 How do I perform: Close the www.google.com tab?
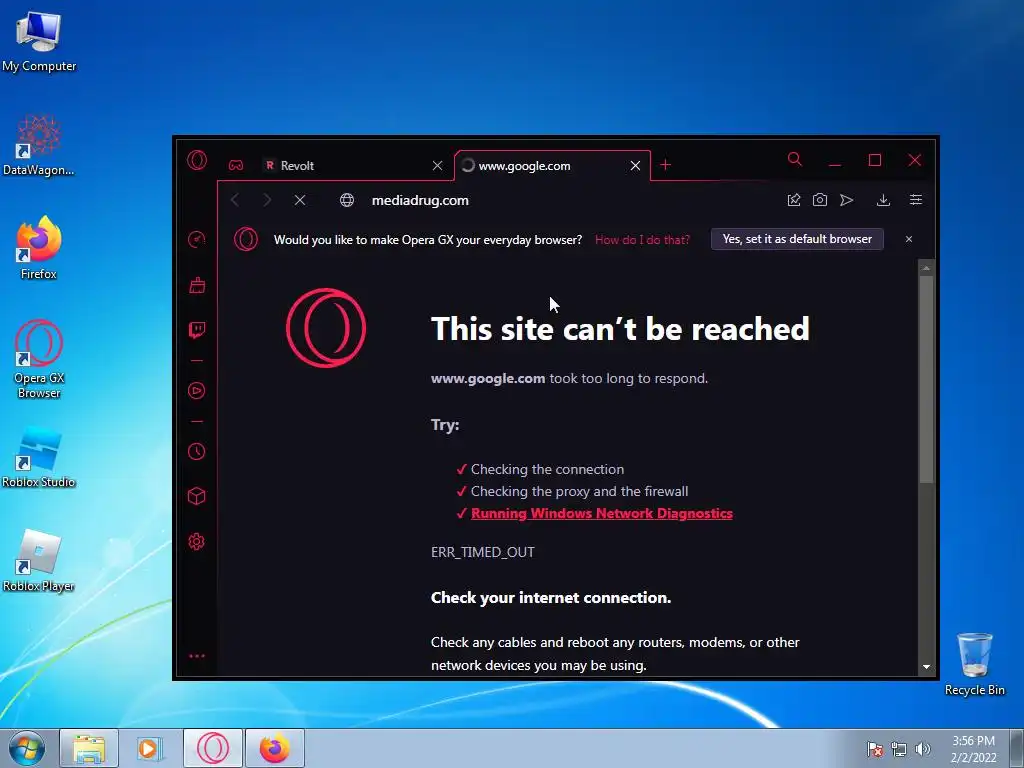pos(635,166)
